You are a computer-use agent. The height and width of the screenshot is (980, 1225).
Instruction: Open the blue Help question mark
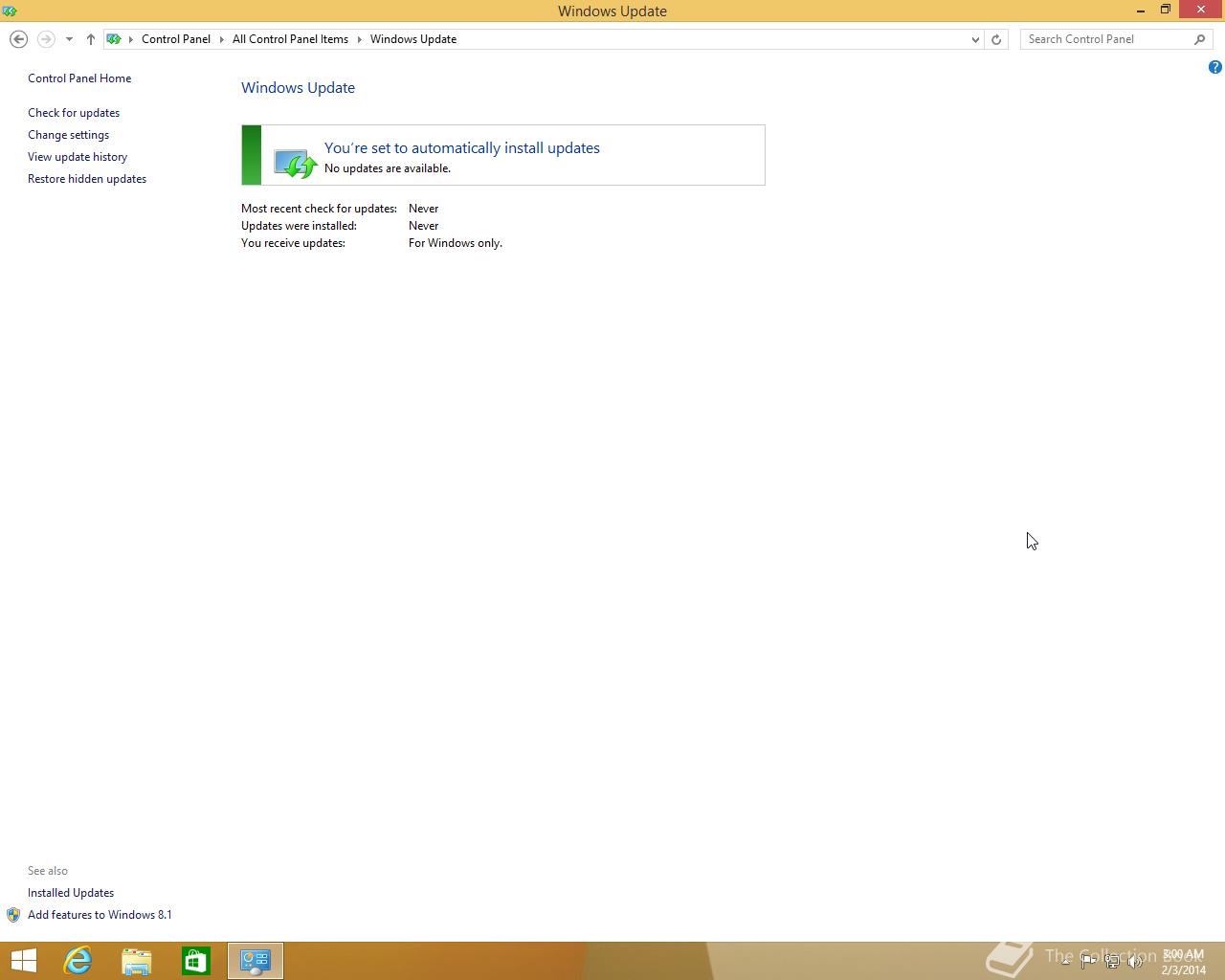[x=1214, y=67]
